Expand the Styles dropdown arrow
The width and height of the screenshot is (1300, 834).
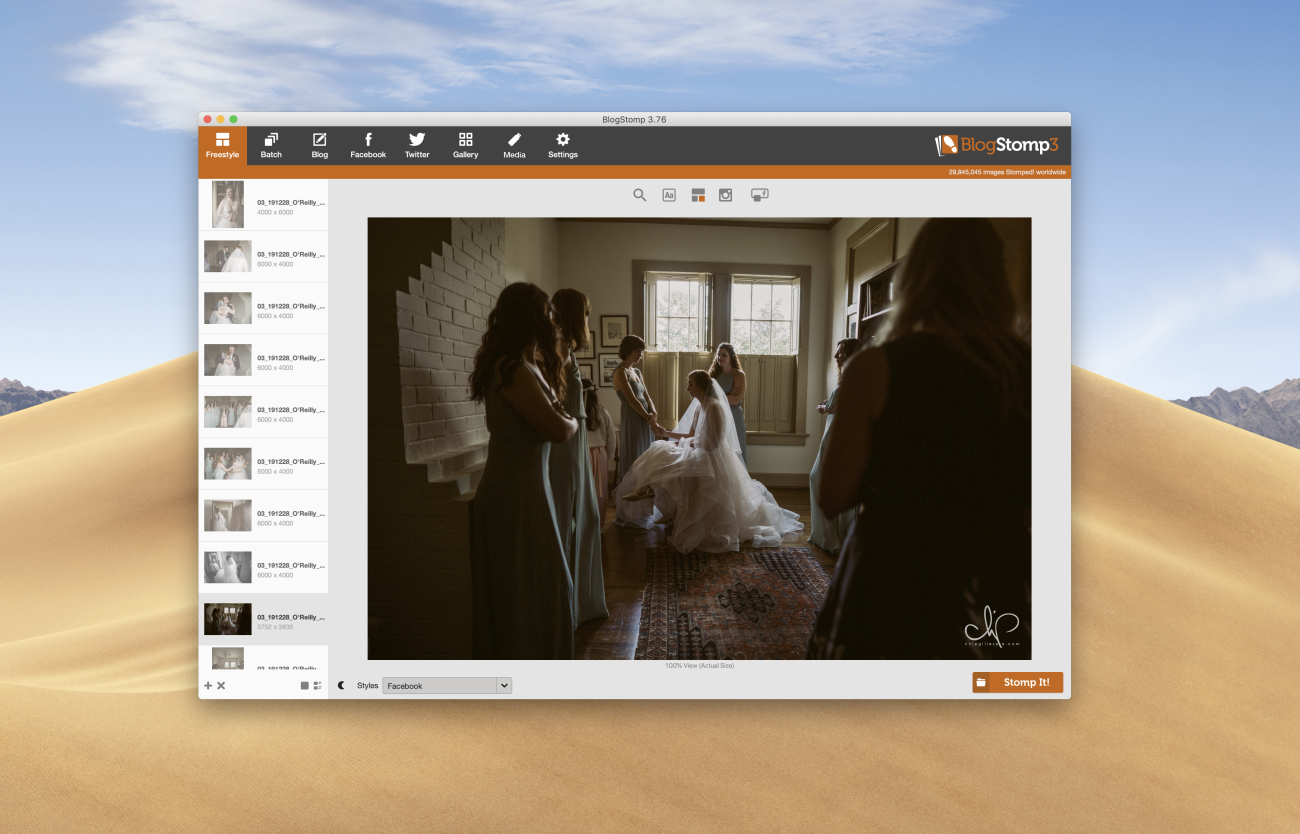point(504,686)
